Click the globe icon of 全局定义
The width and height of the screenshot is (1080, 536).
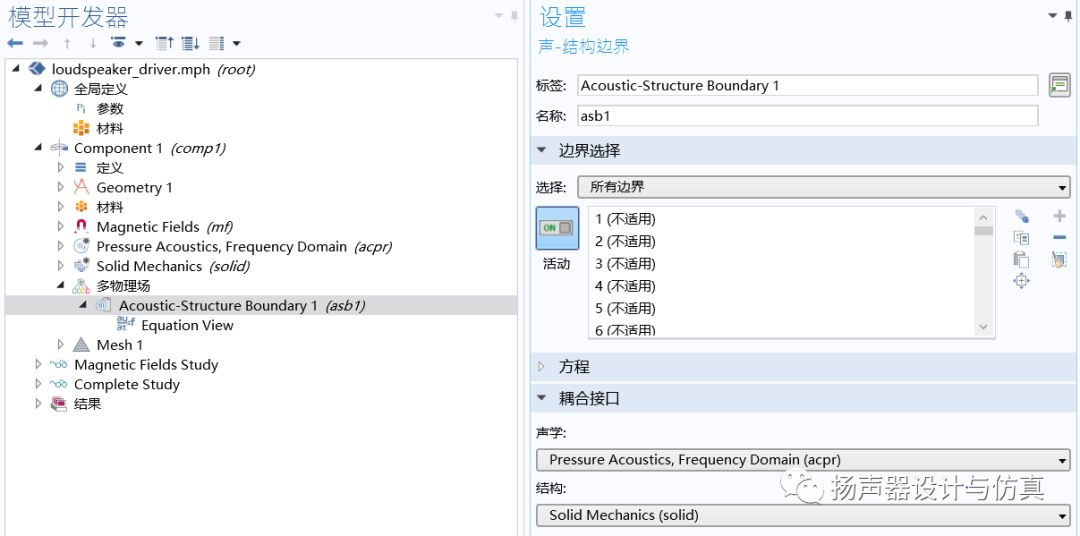pyautogui.click(x=60, y=89)
